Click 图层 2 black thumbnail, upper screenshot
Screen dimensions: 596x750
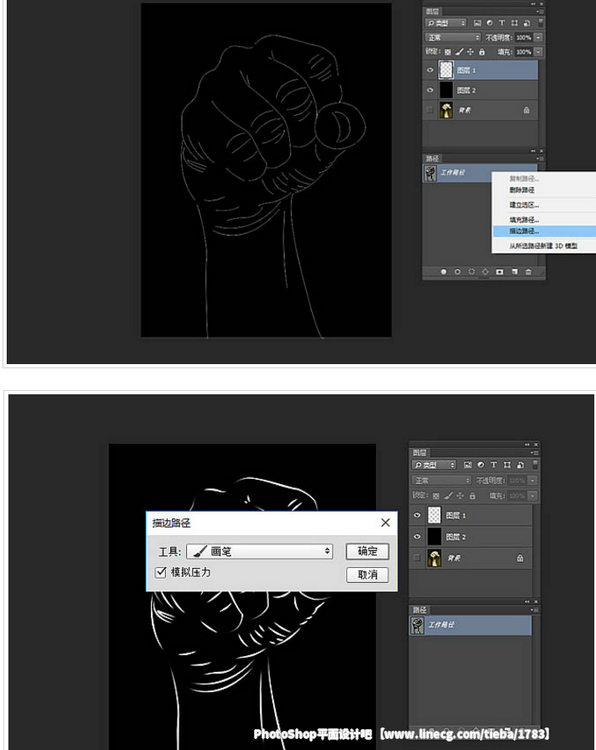(446, 90)
